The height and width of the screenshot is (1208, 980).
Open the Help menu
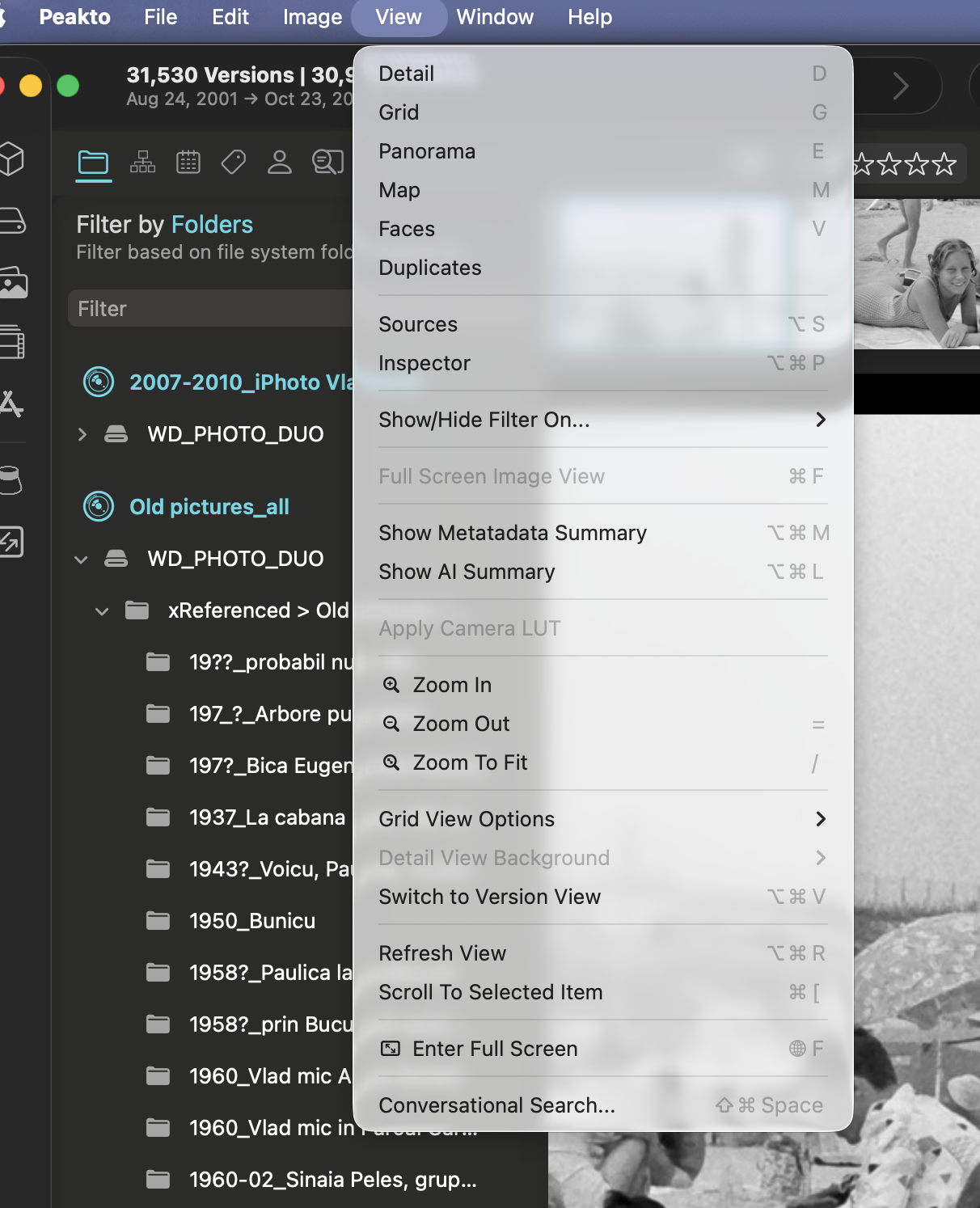click(x=589, y=17)
